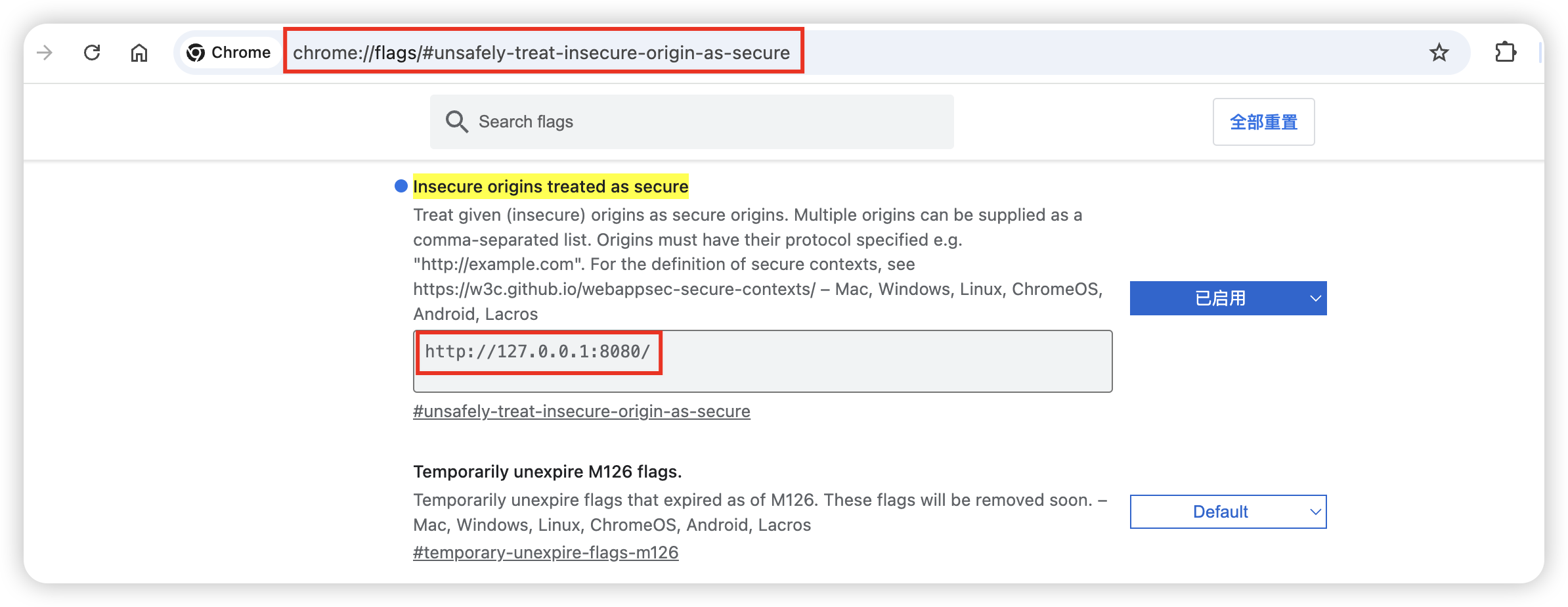Follow the #unsafely-treat-insecure-origin-as-secure link

(x=581, y=411)
